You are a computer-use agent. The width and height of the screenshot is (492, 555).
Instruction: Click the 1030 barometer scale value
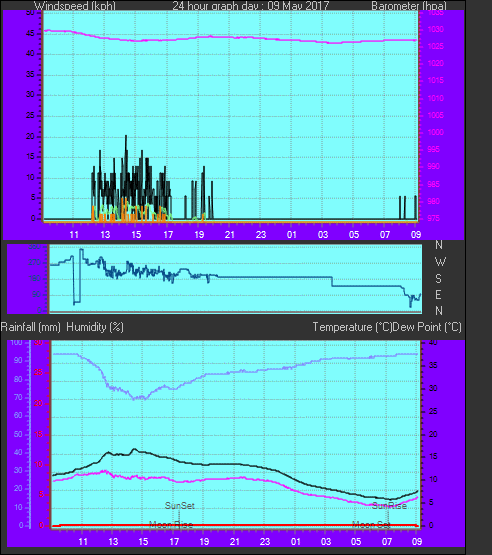tap(435, 29)
